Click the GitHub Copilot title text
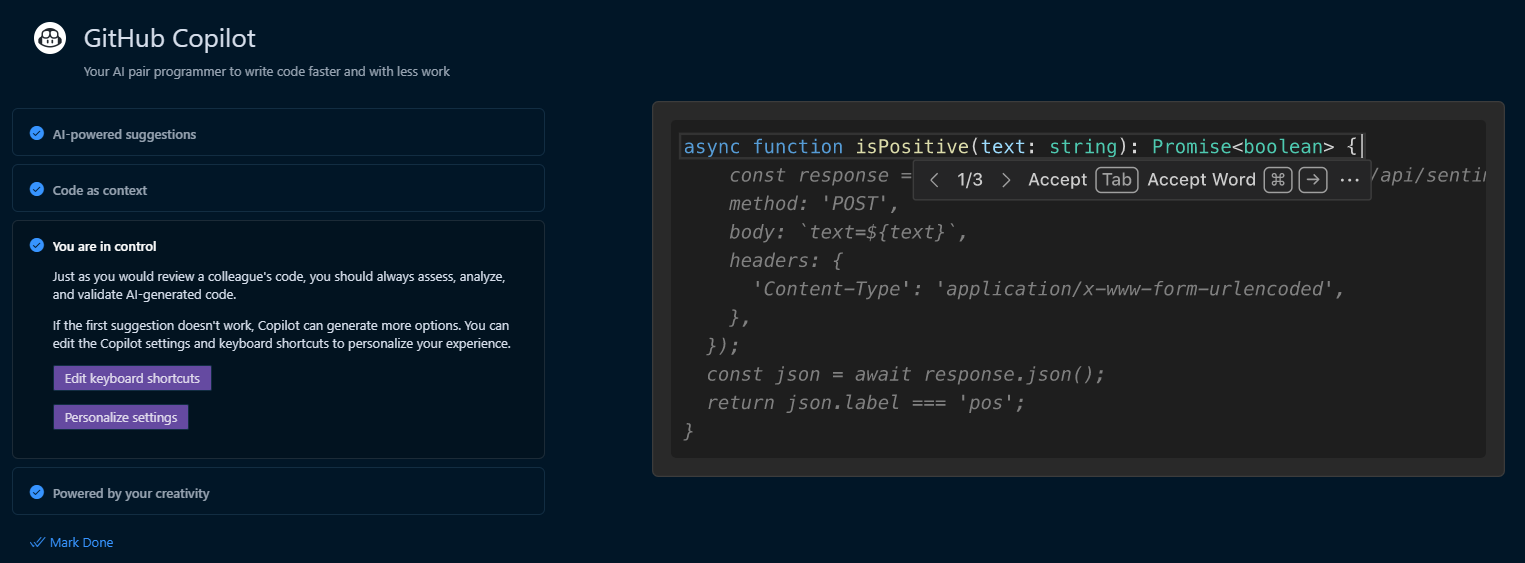Screen dimensions: 1525x563 (170, 38)
